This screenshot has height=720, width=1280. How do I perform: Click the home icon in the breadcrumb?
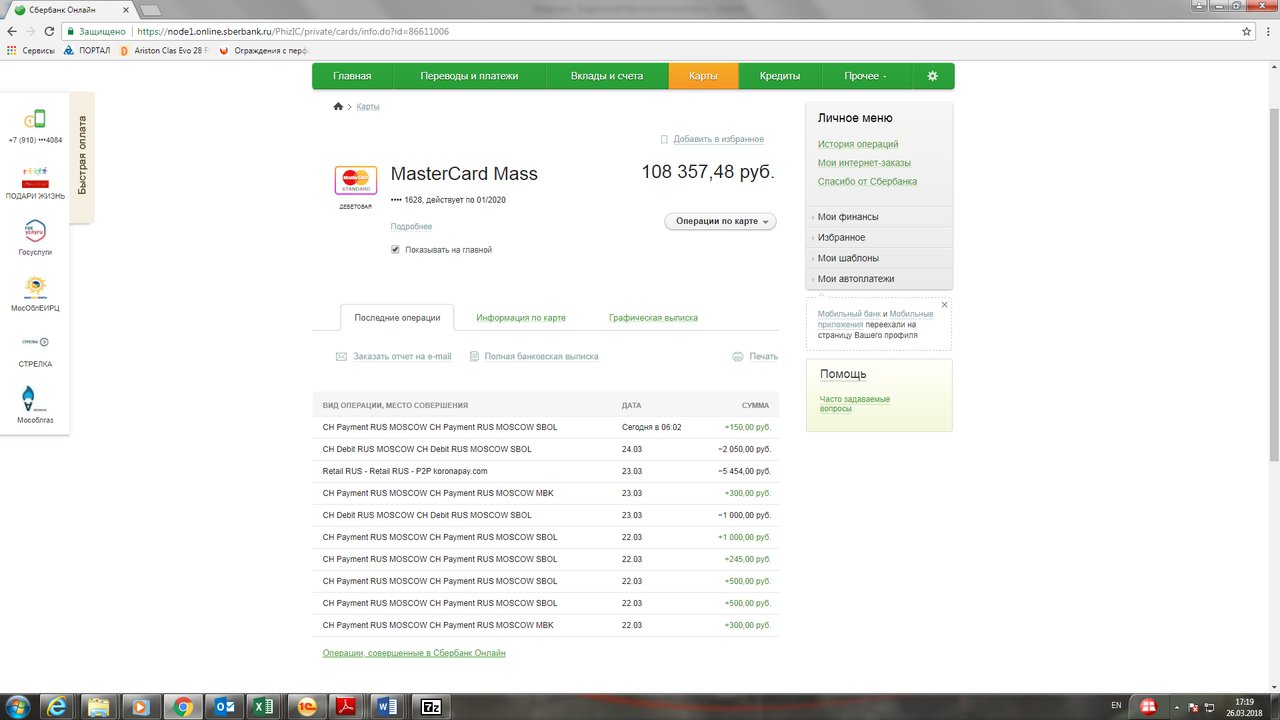point(338,106)
